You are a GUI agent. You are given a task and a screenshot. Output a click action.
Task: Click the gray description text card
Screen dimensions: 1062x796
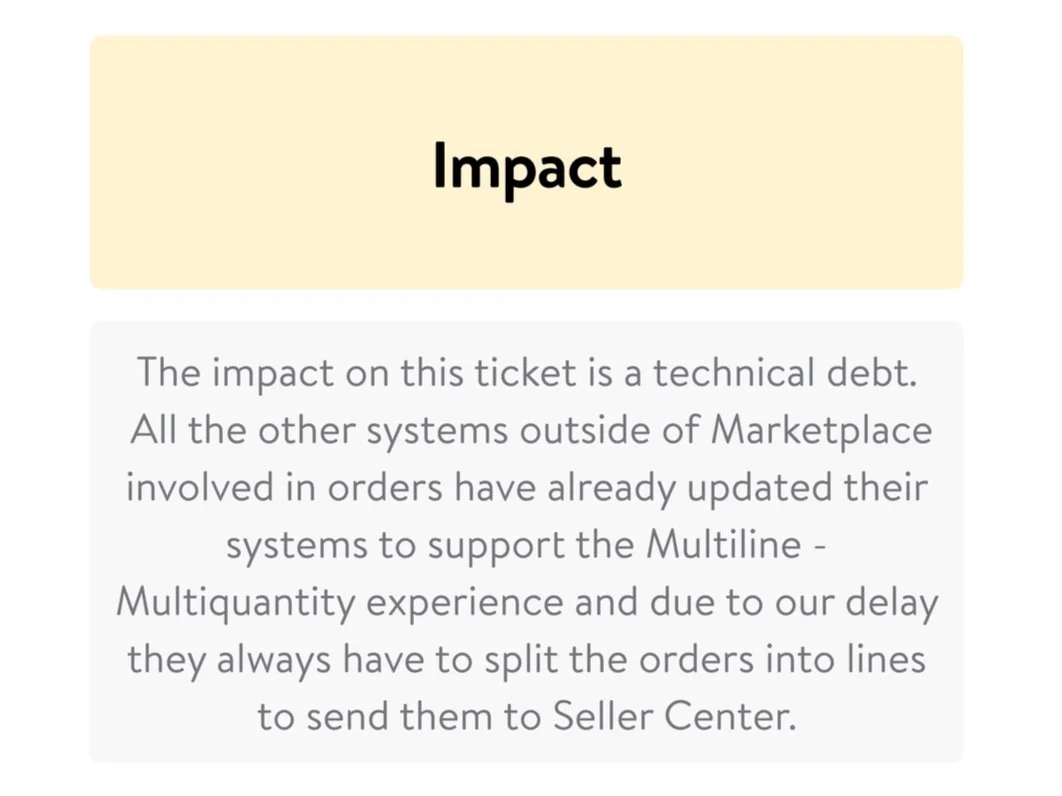527,542
